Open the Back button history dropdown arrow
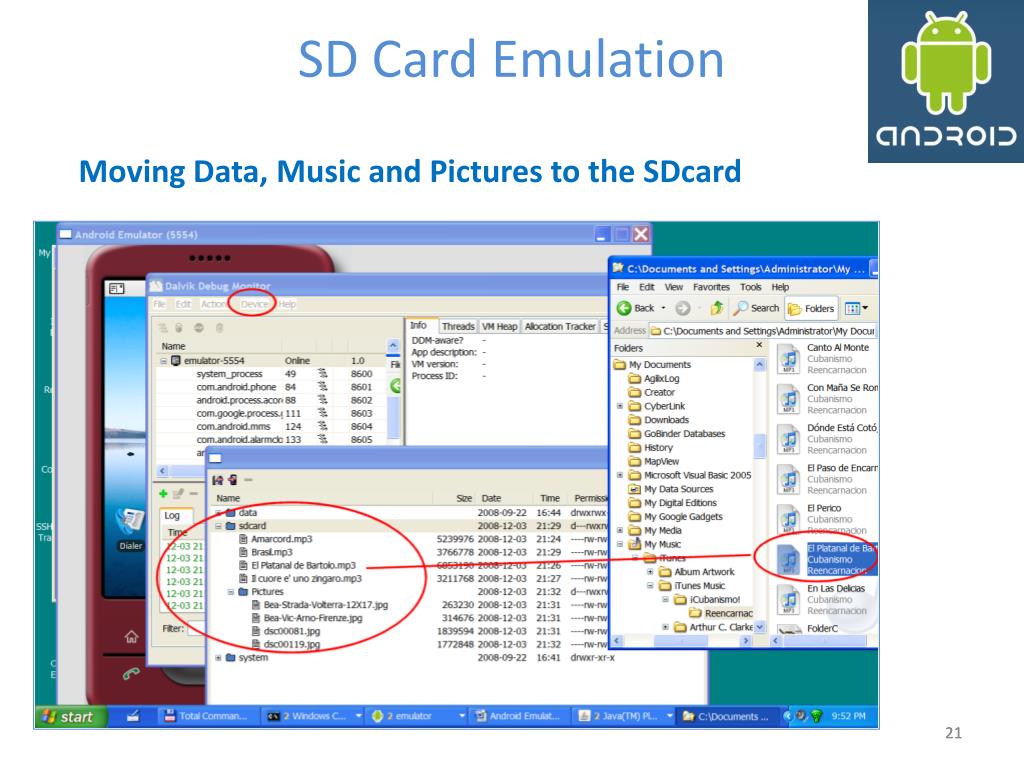Image resolution: width=1024 pixels, height=768 pixels. 664,308
